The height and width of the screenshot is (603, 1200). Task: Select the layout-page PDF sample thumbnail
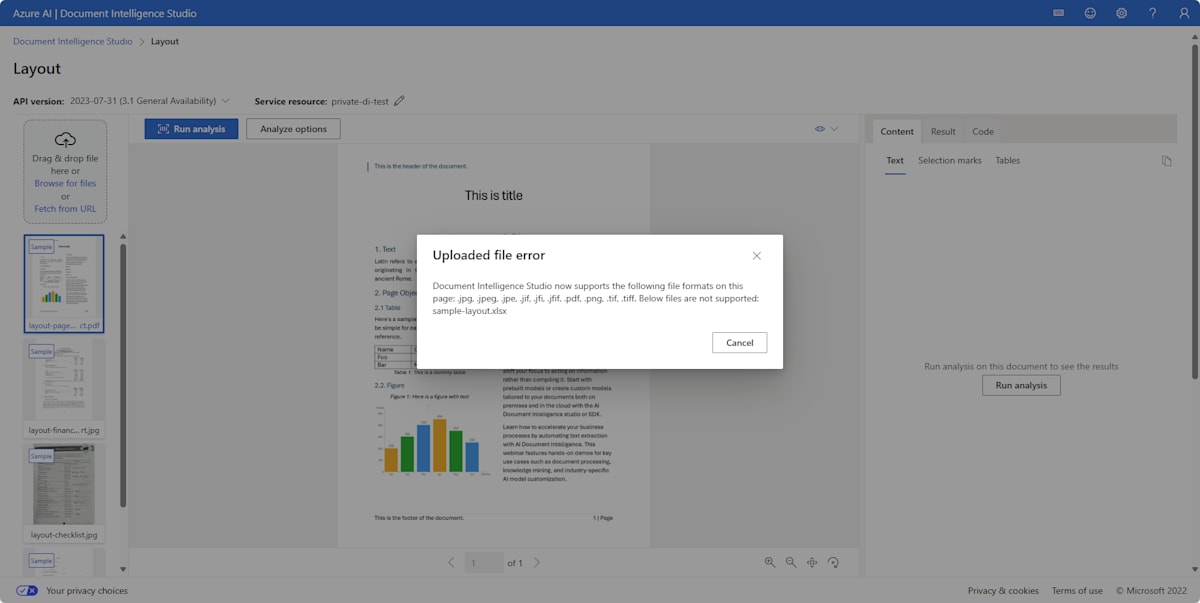tap(64, 283)
